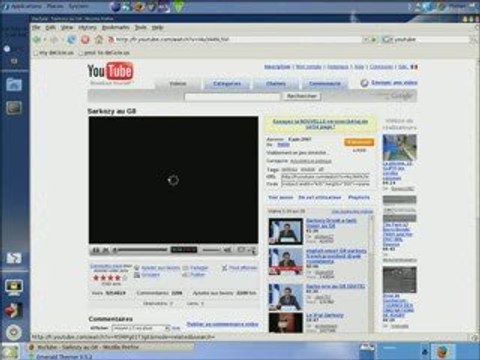Viewport: 480px width, 360px height.
Task: Click the video URL field in info panel
Action: (325, 177)
